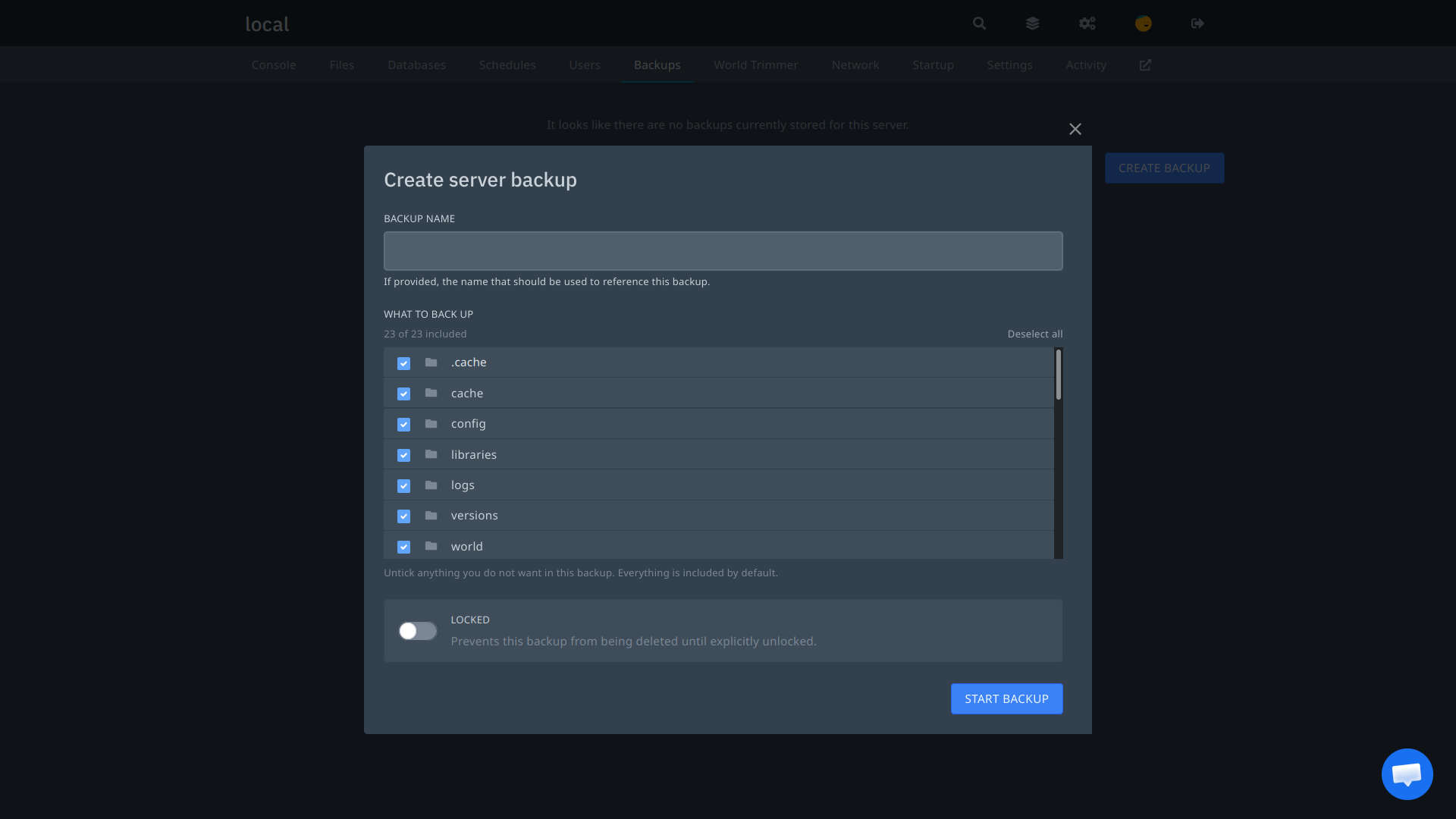1456x819 pixels.
Task: Enable the Locked backup toggle
Action: 418,631
